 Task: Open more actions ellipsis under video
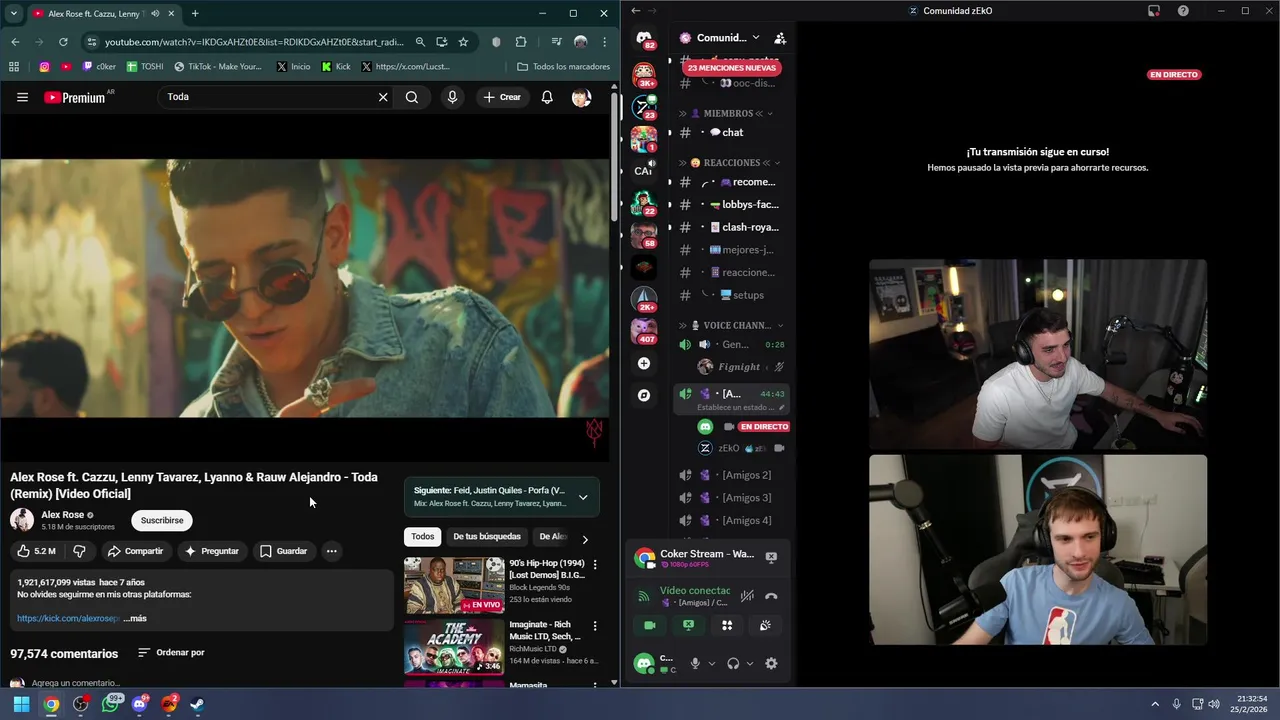click(x=331, y=551)
